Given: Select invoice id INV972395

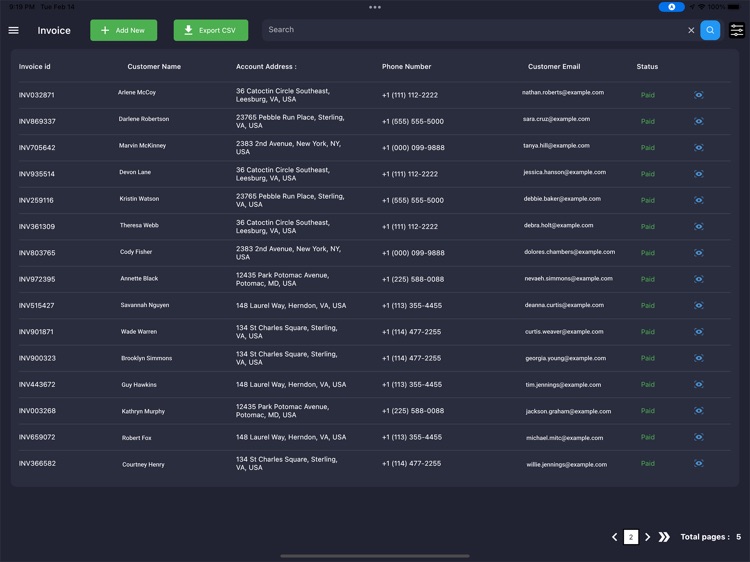Looking at the screenshot, I should pyautogui.click(x=37, y=279).
